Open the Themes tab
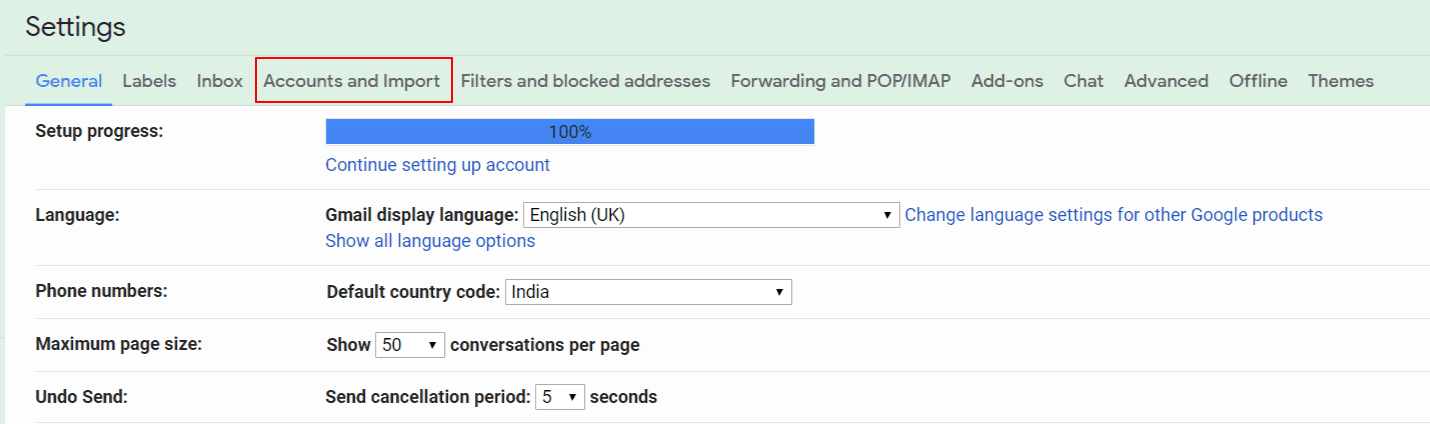 click(1340, 81)
